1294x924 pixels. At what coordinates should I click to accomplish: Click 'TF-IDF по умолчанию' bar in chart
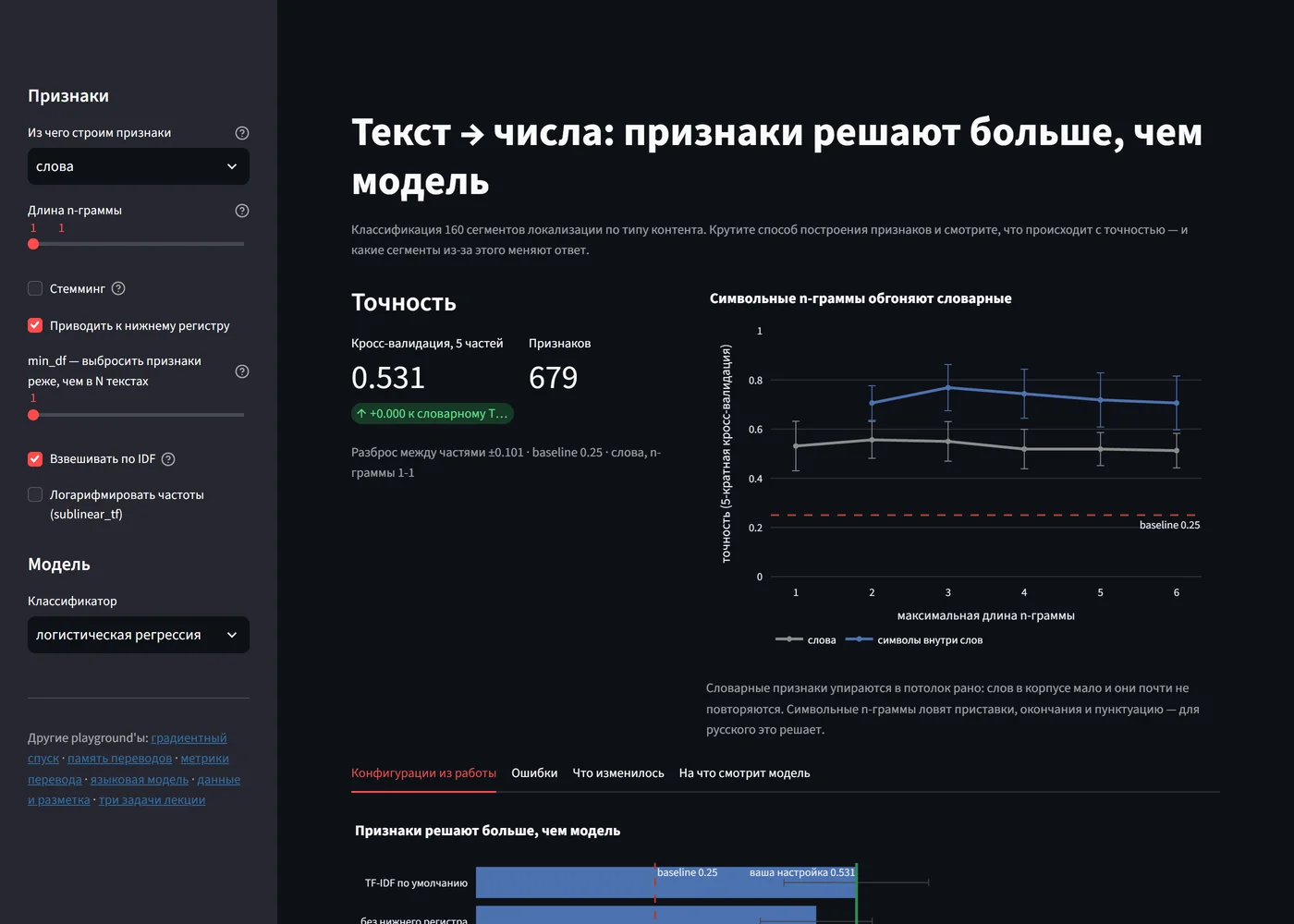(665, 882)
